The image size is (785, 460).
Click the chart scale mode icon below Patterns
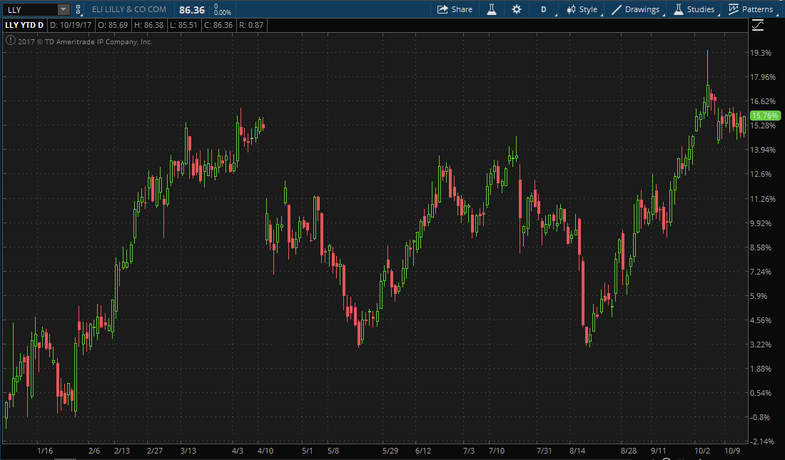pyautogui.click(x=758, y=26)
